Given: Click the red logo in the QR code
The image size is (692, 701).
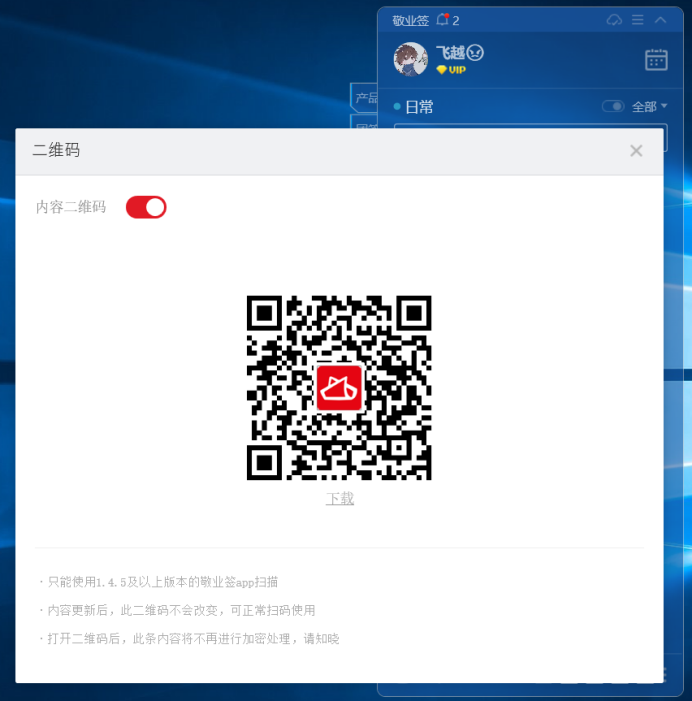Looking at the screenshot, I should click(339, 388).
